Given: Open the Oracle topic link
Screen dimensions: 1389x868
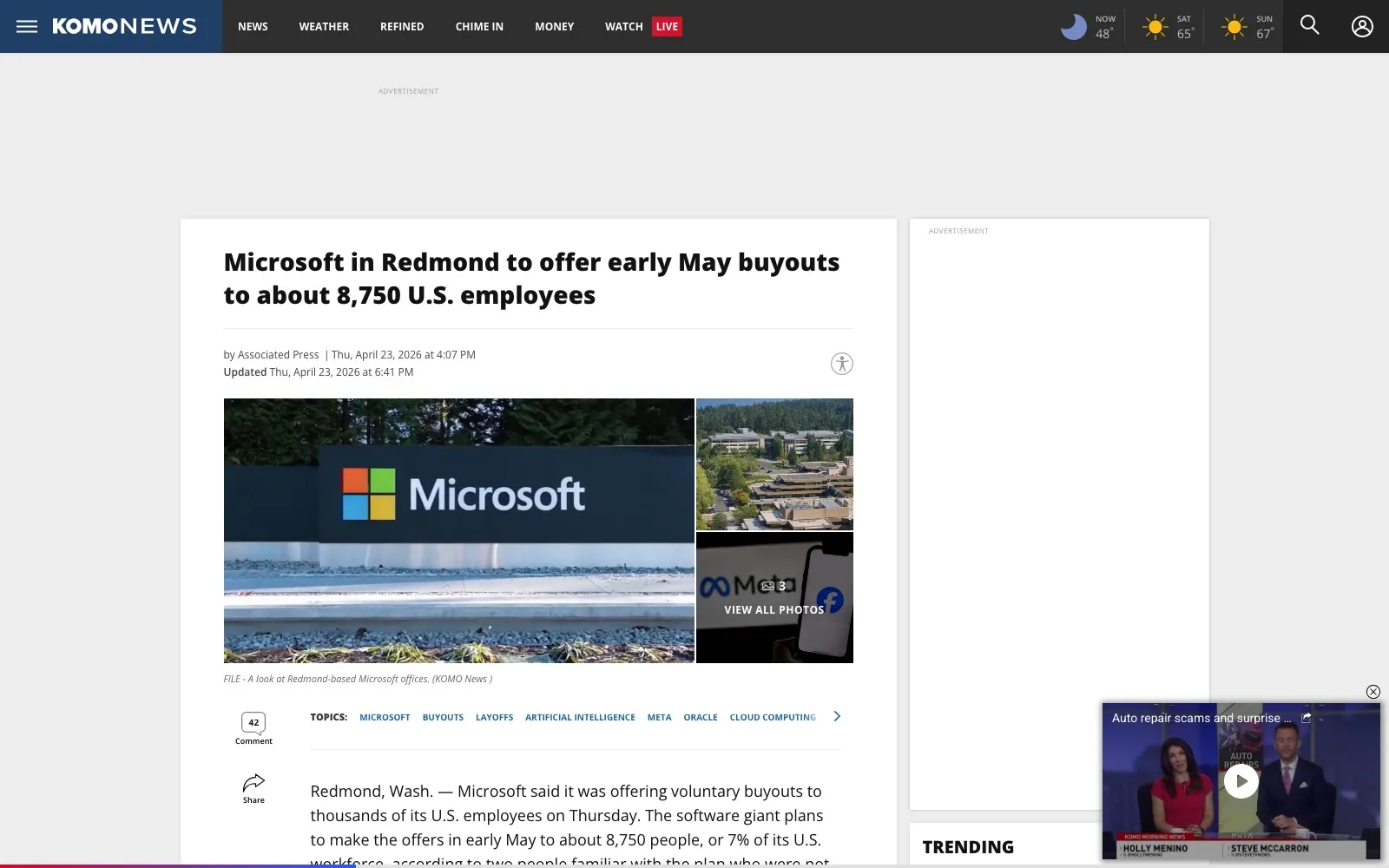Looking at the screenshot, I should (x=701, y=717).
